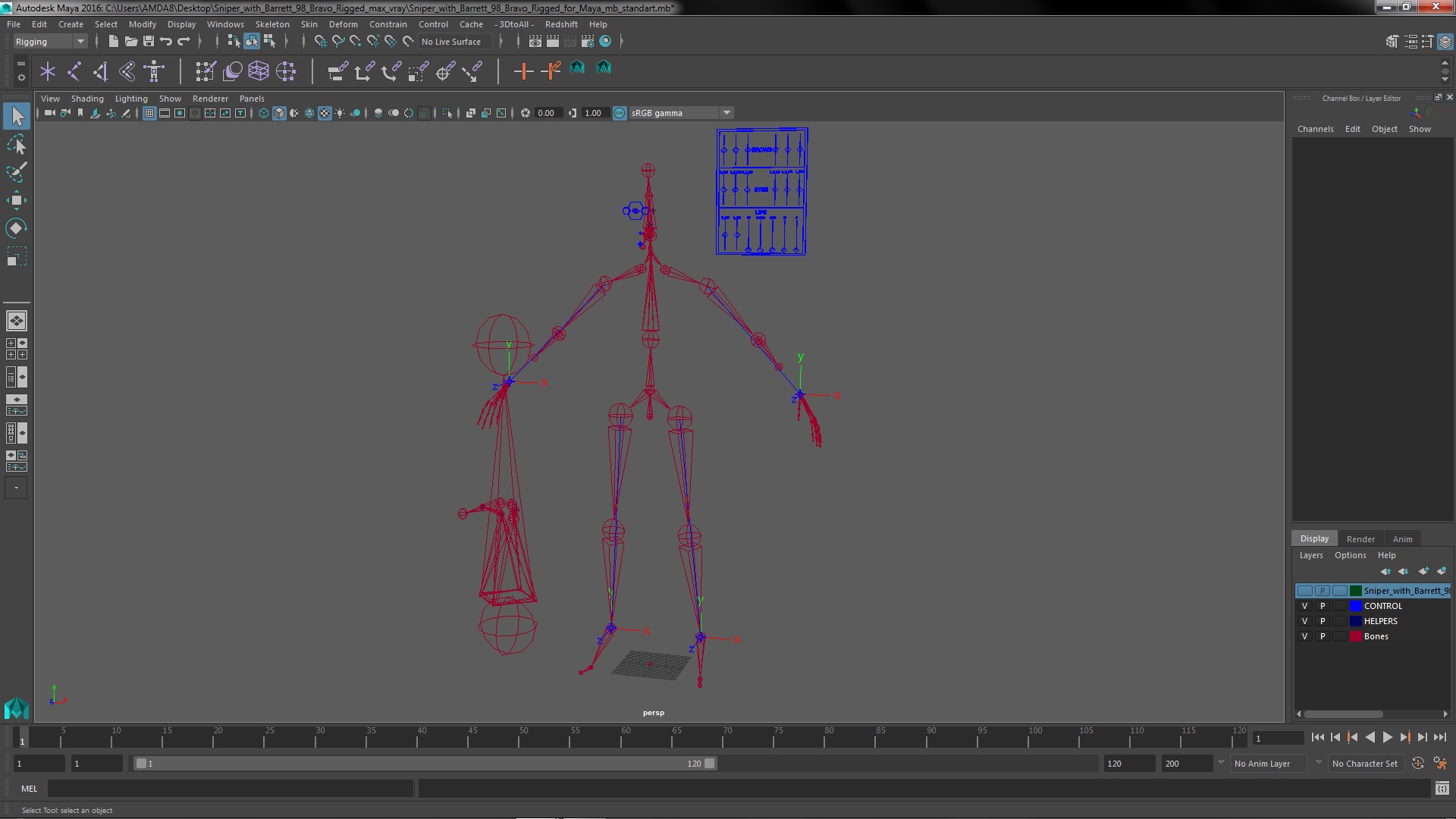Open the Render View clapperboard icon
The width and height of the screenshot is (1456, 819).
coord(535,42)
